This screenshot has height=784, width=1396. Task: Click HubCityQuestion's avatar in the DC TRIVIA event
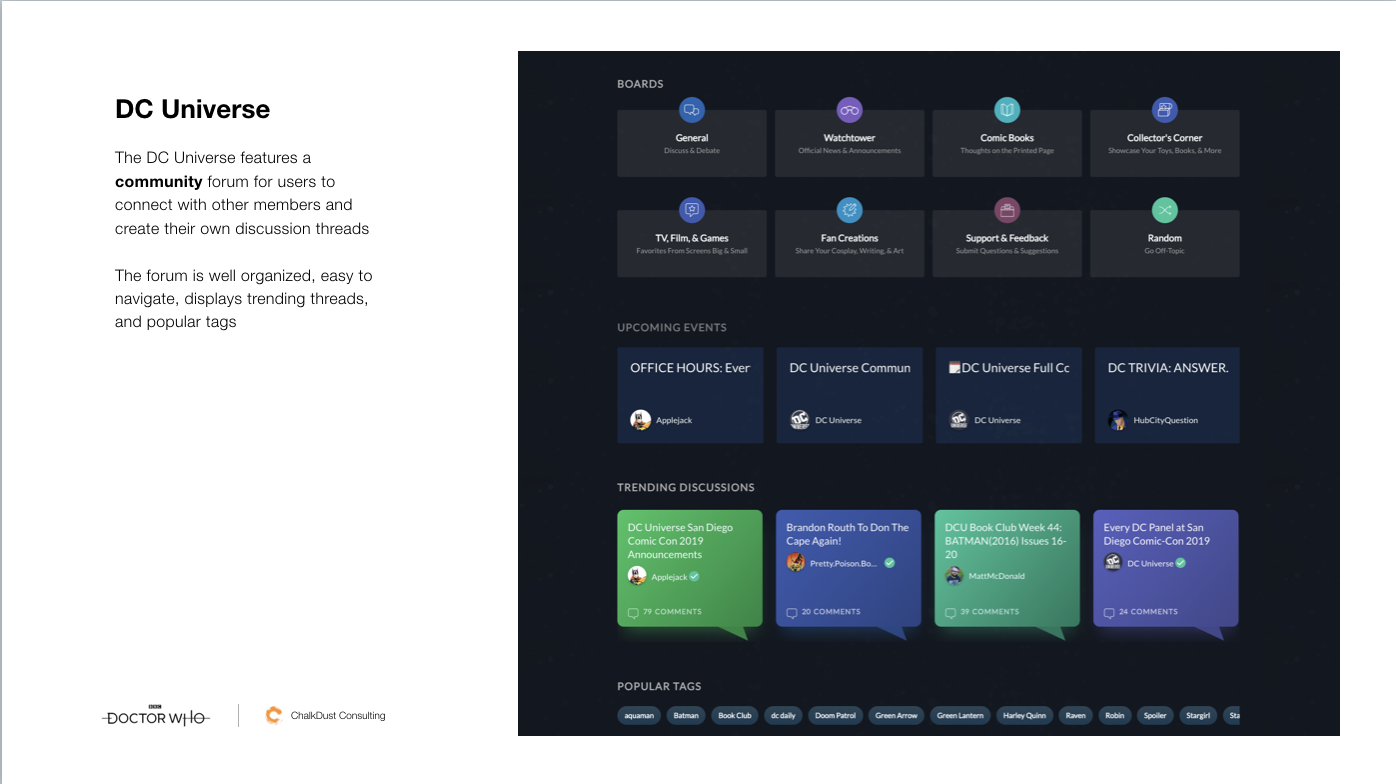click(x=1118, y=420)
